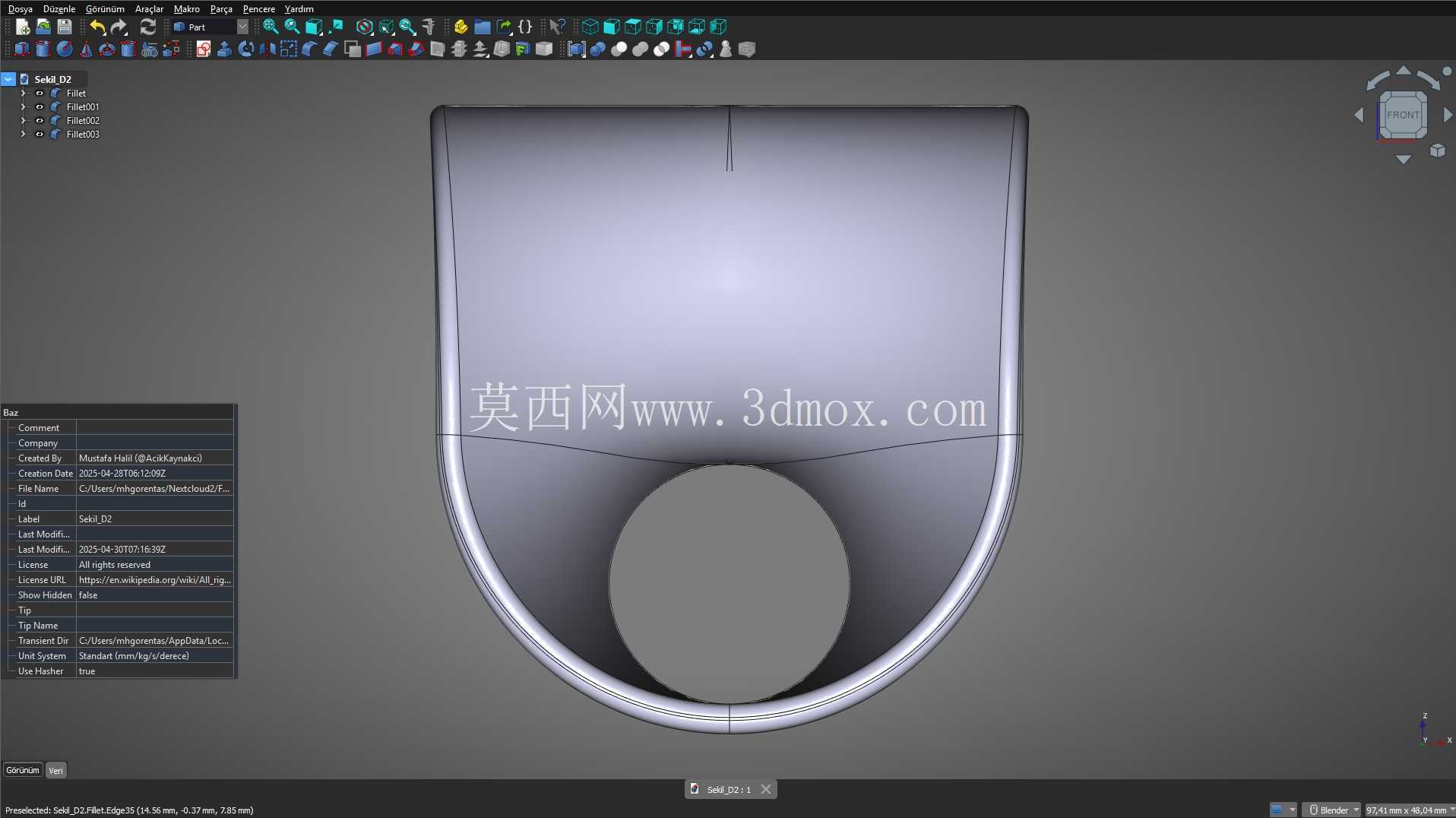Fit all content with the zoom-all icon
1456x818 pixels.
270,27
